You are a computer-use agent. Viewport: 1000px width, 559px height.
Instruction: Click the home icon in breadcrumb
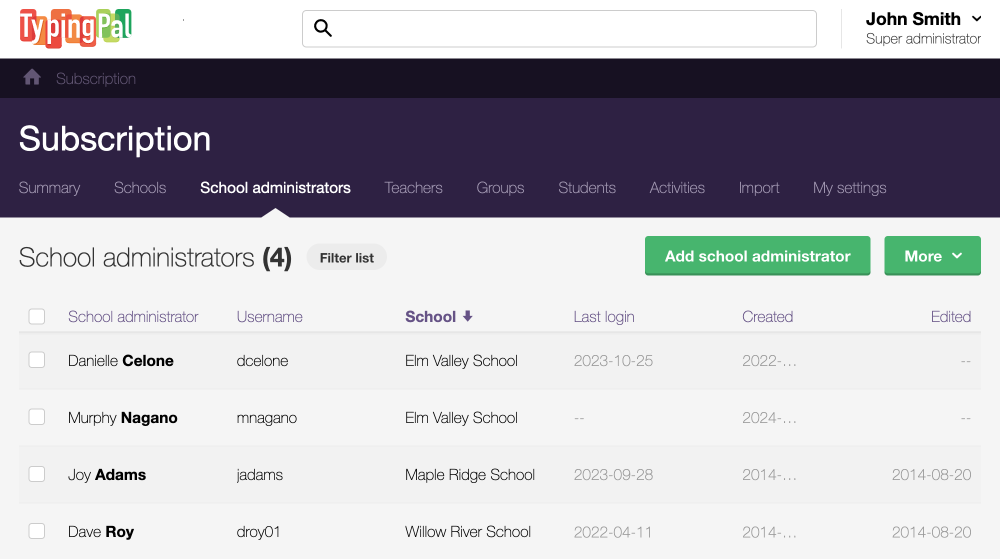click(x=32, y=78)
